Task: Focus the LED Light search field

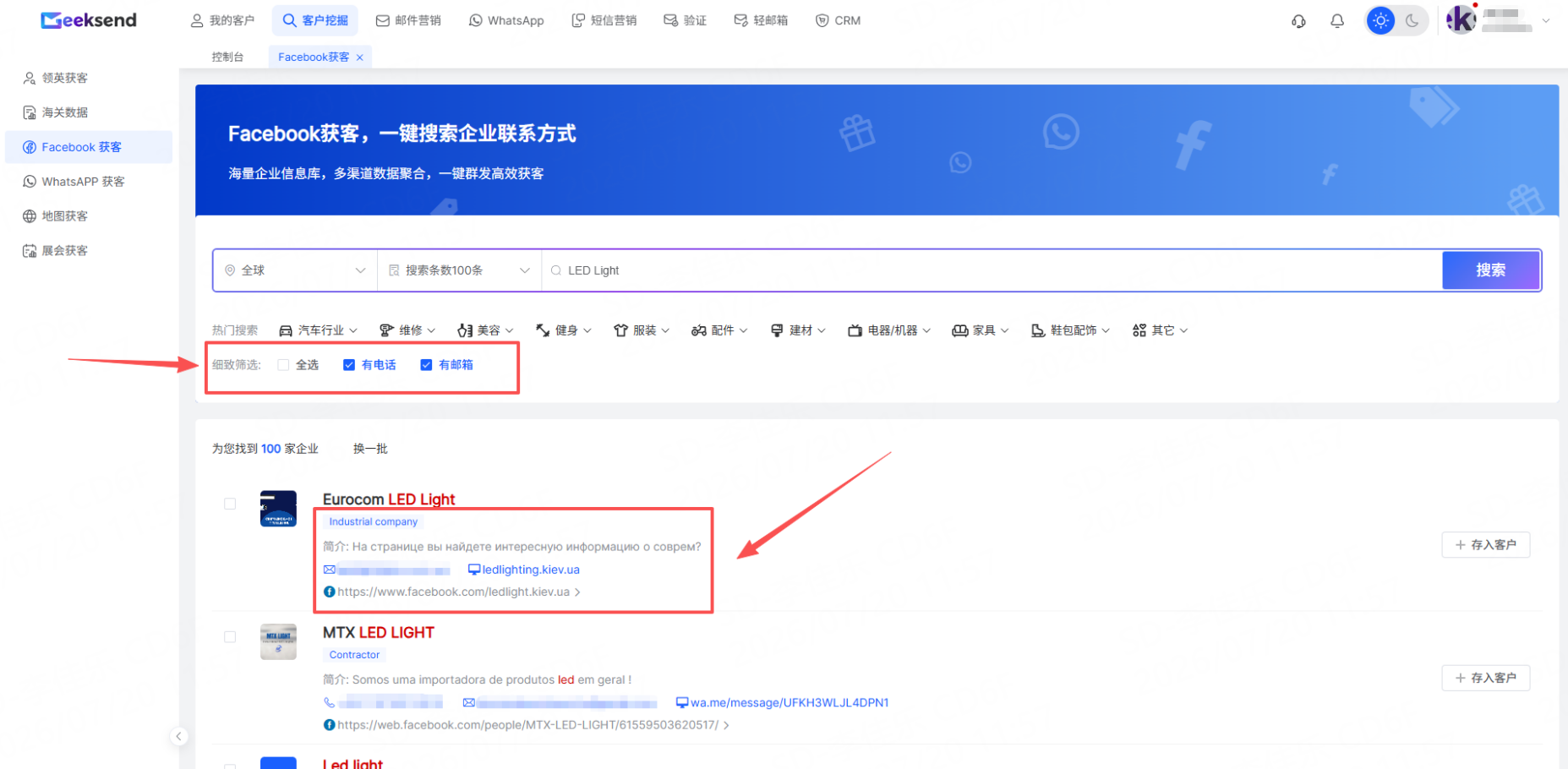Action: [x=992, y=270]
